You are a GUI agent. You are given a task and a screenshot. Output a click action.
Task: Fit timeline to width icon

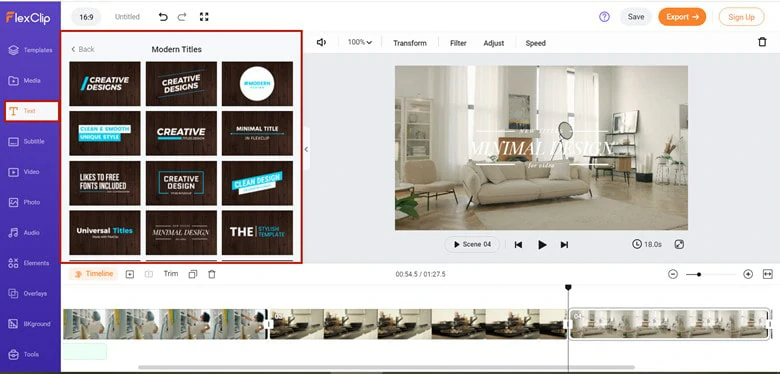point(768,274)
